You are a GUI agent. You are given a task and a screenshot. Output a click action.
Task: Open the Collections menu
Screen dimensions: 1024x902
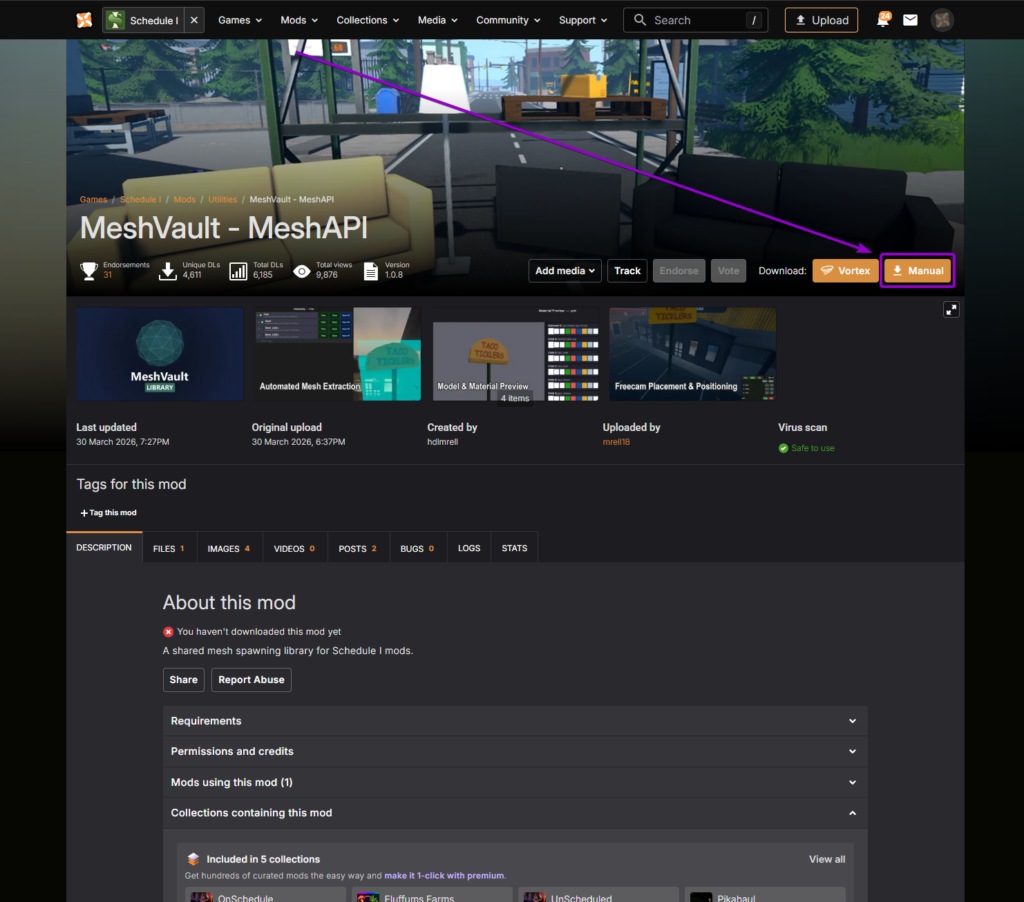(368, 20)
